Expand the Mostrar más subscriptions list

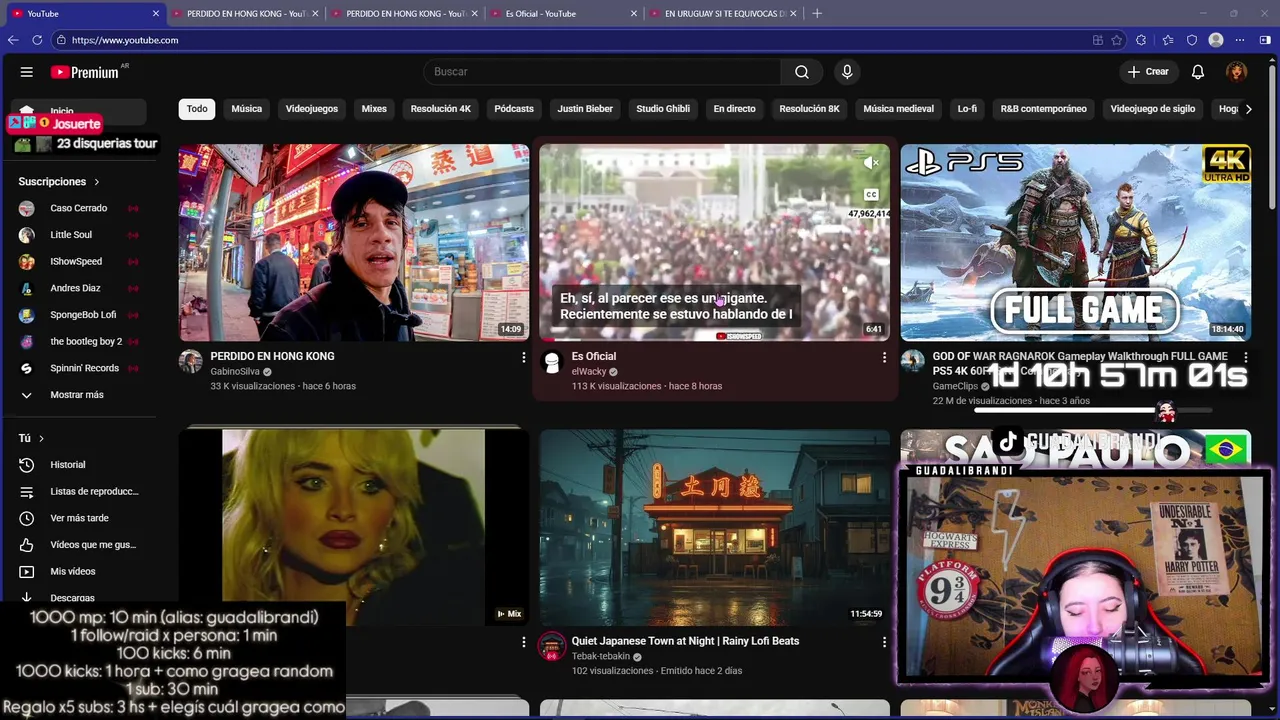tap(77, 395)
